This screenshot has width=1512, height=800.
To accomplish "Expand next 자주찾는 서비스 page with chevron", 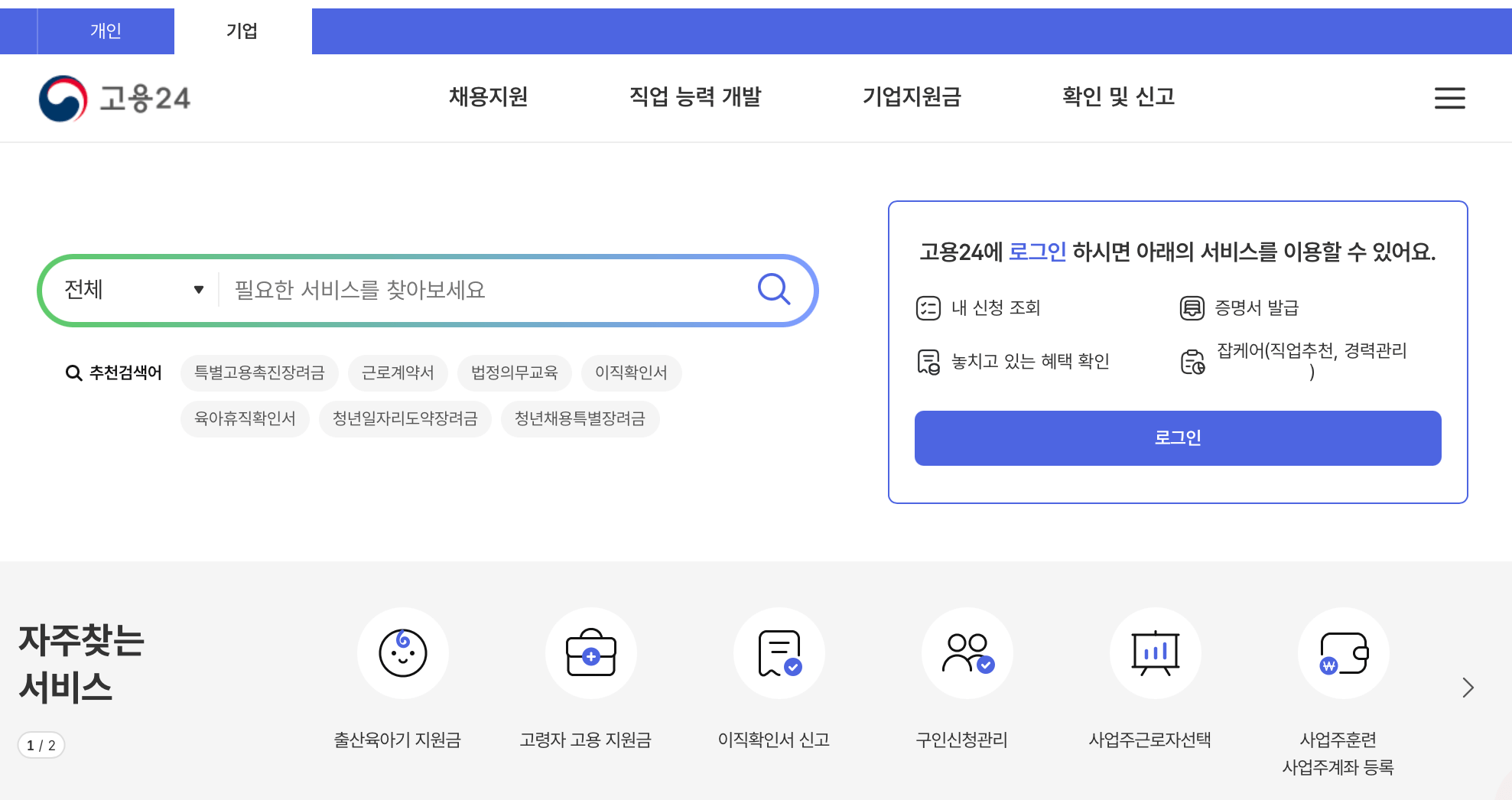I will pyautogui.click(x=1468, y=688).
